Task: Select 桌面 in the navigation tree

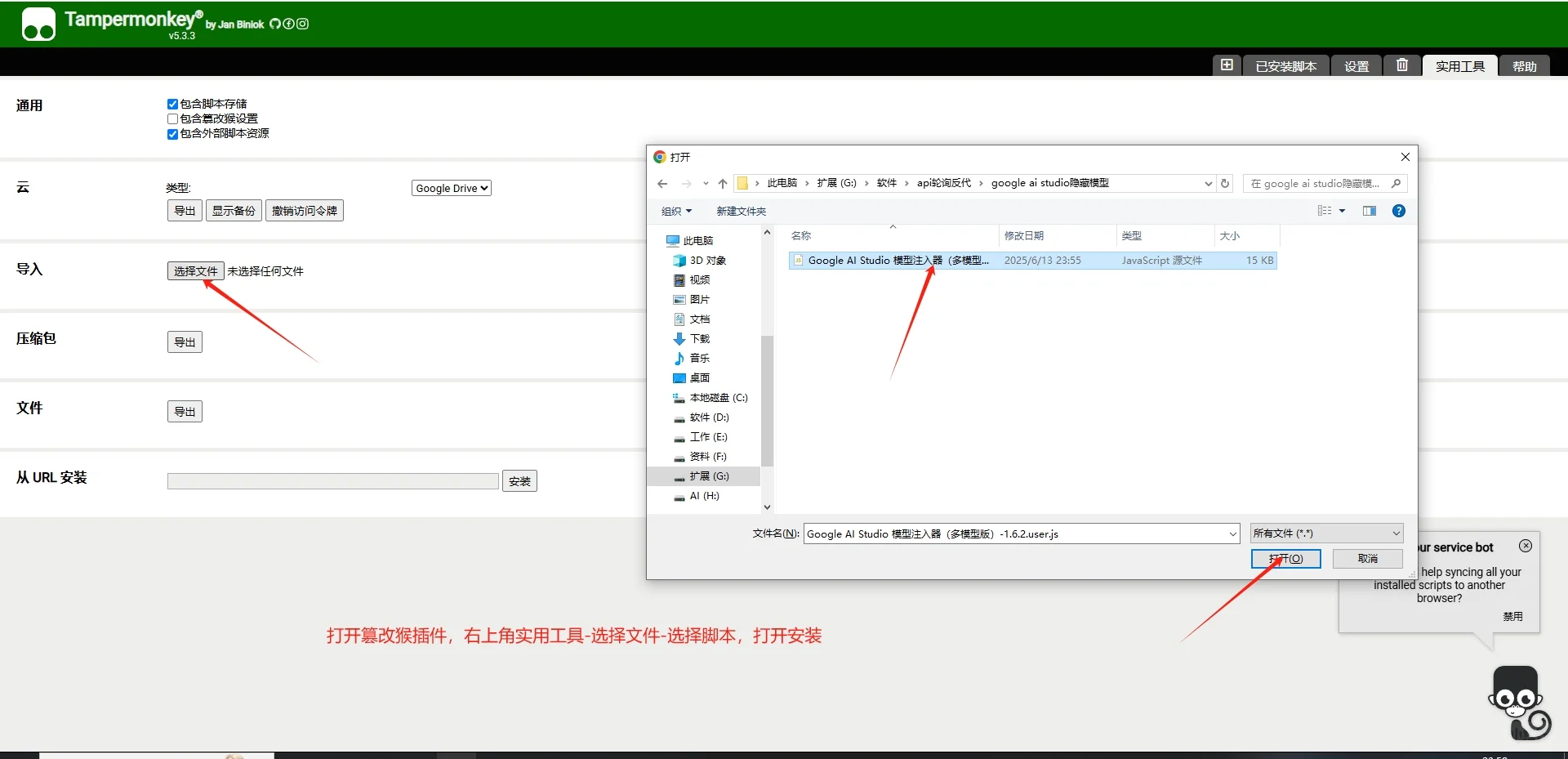Action: pyautogui.click(x=692, y=378)
